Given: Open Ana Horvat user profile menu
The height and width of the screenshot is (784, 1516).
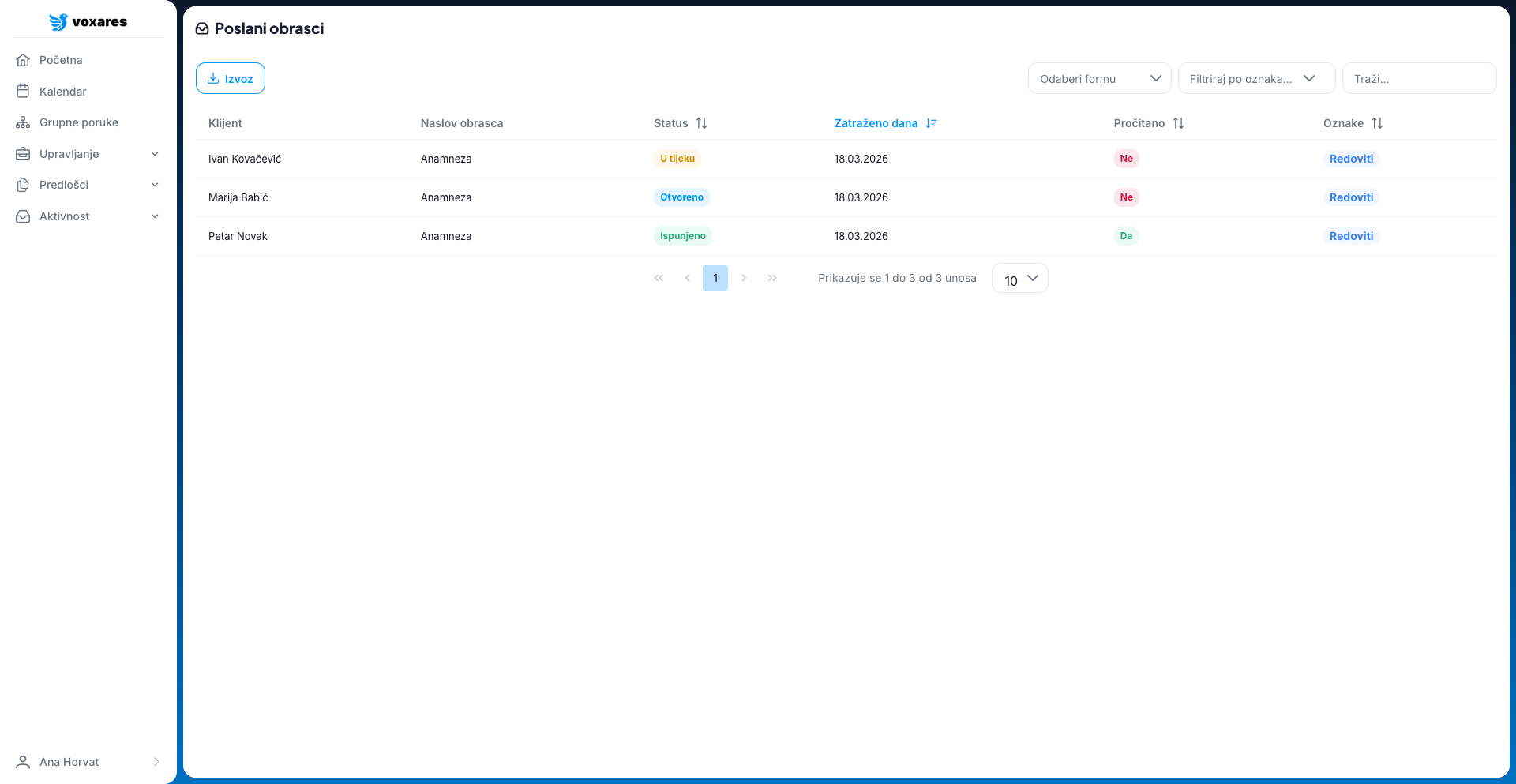Looking at the screenshot, I should tap(88, 762).
